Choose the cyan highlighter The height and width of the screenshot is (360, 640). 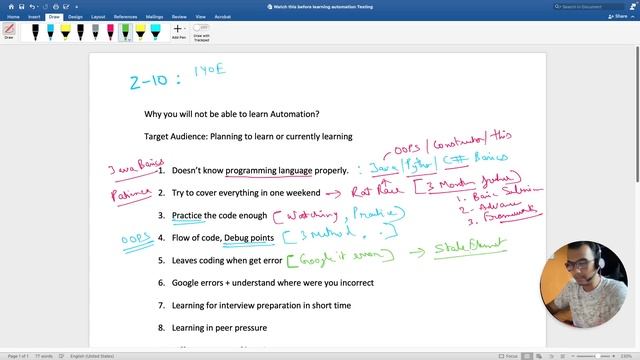[x=156, y=32]
